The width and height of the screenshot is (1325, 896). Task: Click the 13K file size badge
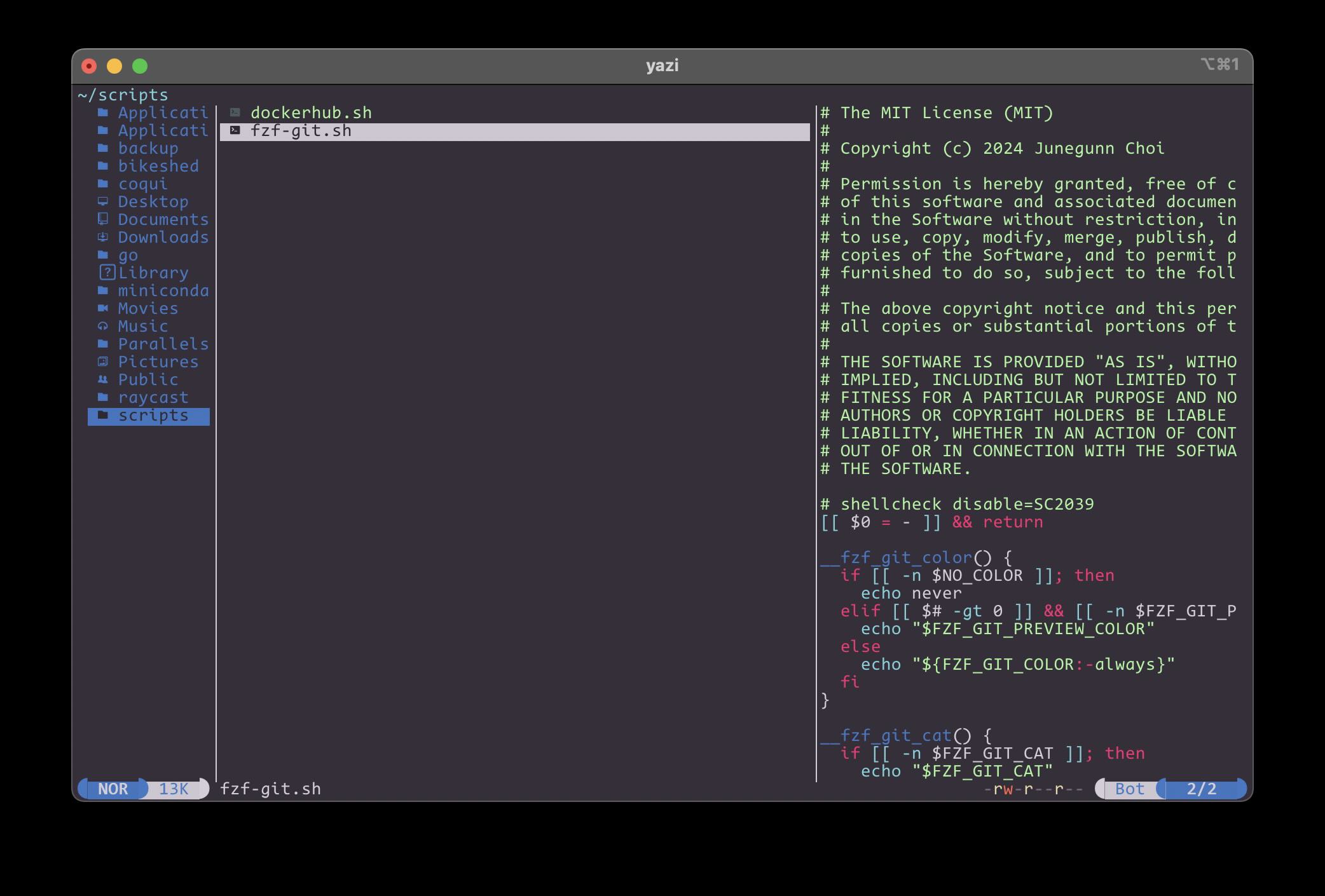(x=174, y=789)
